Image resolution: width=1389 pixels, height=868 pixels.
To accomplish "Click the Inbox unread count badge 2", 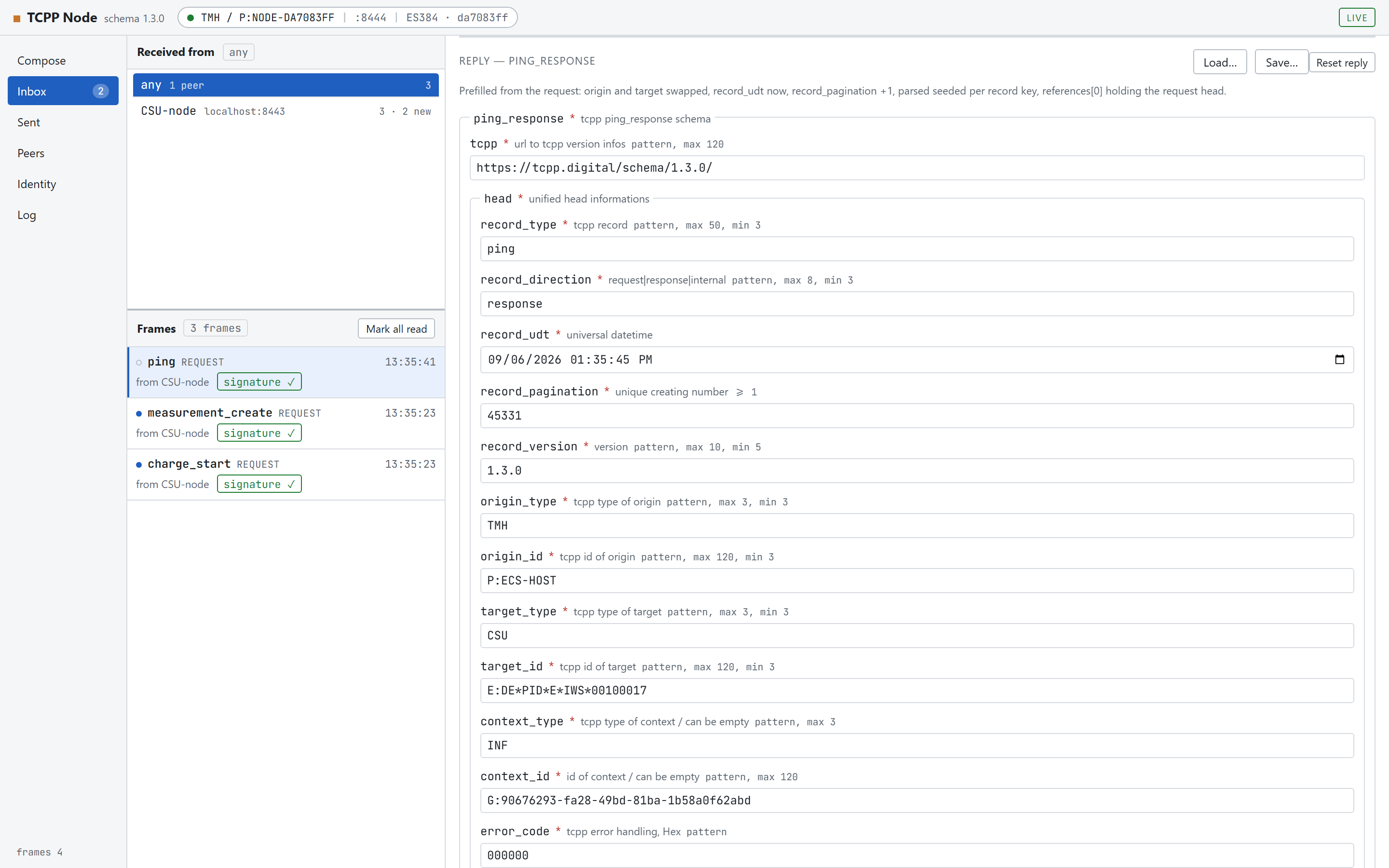I will coord(100,91).
